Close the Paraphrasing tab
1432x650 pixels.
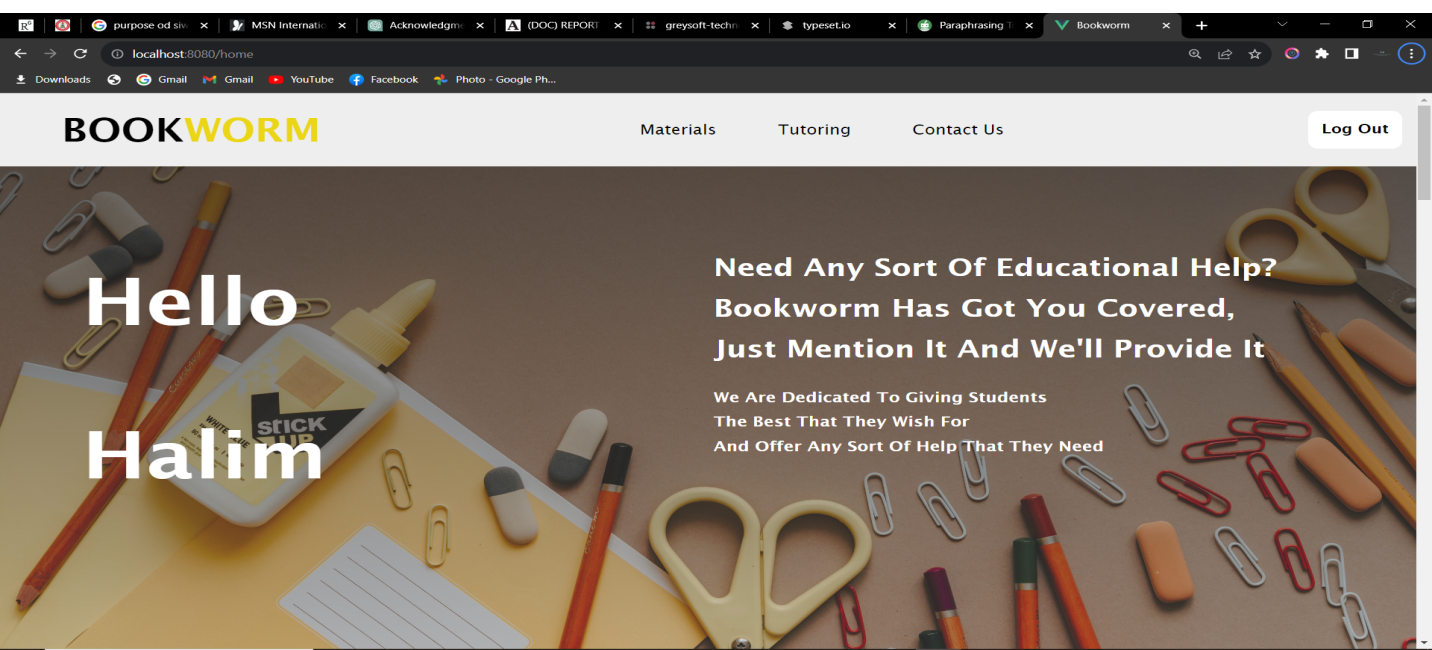pos(1029,25)
